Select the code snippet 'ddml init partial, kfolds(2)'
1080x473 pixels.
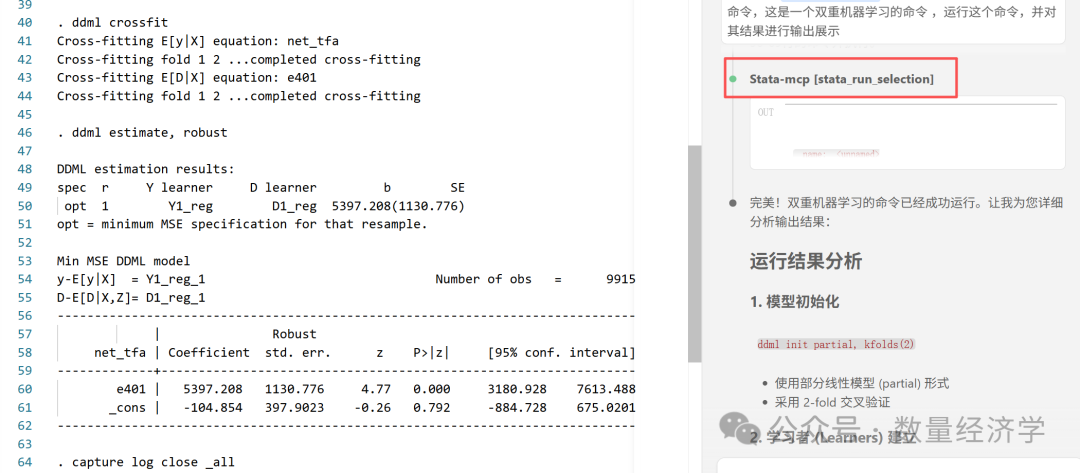[x=835, y=344]
